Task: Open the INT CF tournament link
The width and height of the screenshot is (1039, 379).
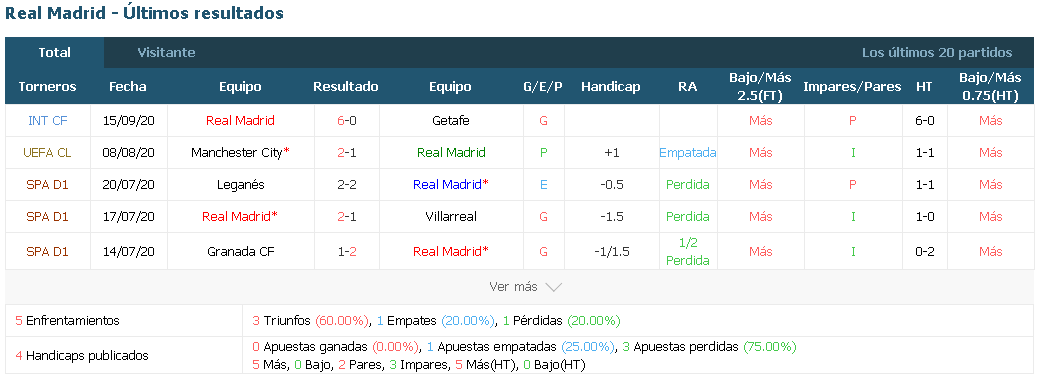Action: [48, 121]
